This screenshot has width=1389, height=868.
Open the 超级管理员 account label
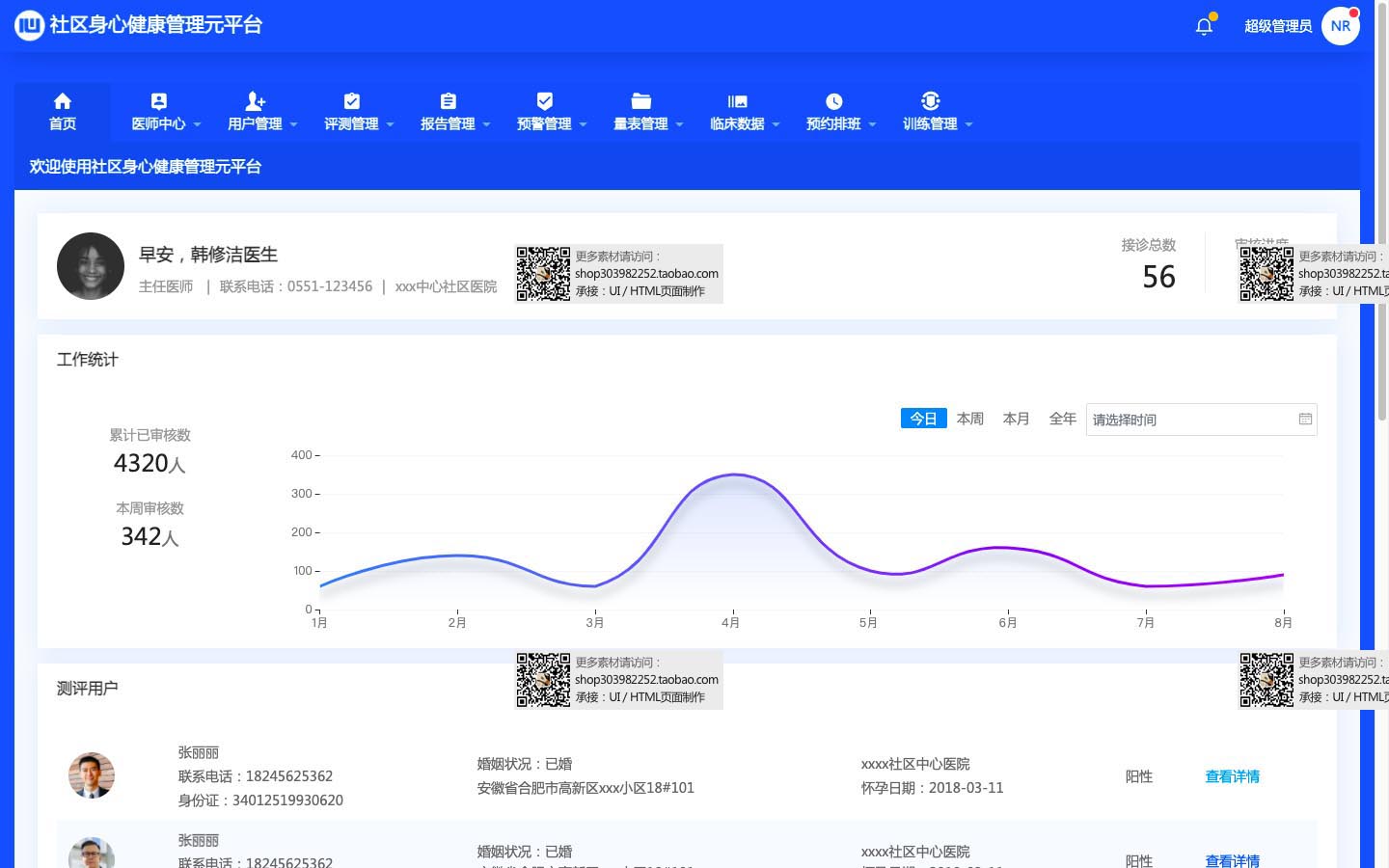(x=1277, y=26)
